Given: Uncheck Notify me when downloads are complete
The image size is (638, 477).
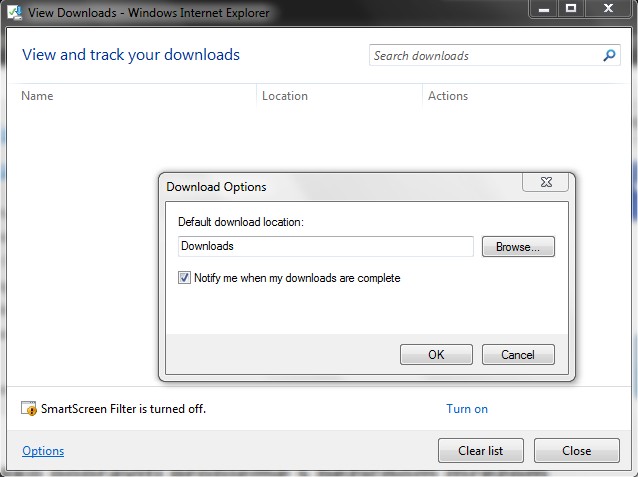Looking at the screenshot, I should point(184,278).
